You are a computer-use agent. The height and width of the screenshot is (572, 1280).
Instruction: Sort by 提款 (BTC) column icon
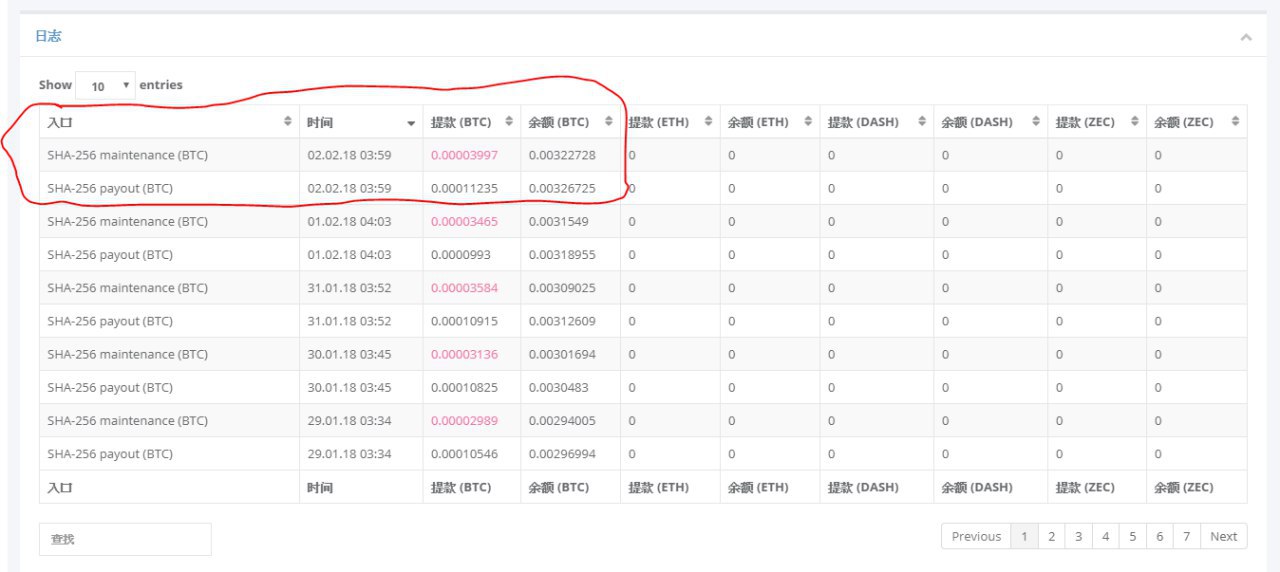(508, 122)
